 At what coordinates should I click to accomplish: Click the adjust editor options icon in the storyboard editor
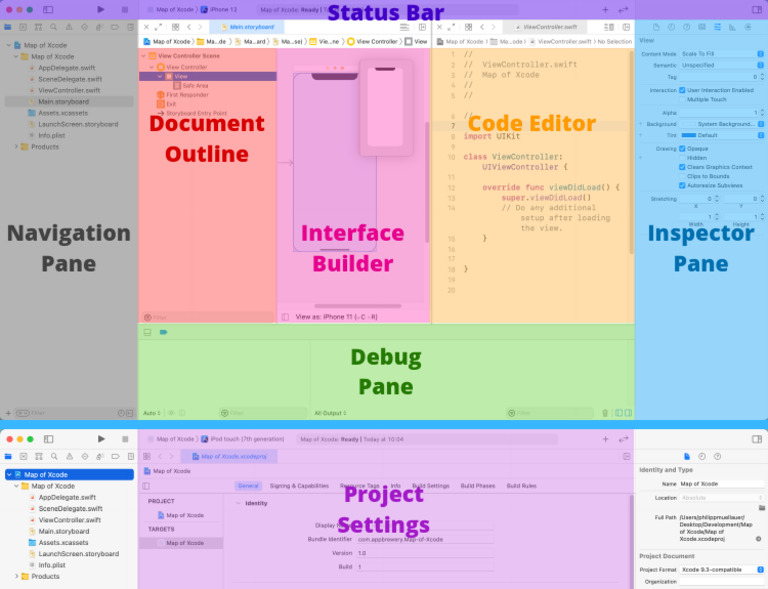pyautogui.click(x=405, y=27)
